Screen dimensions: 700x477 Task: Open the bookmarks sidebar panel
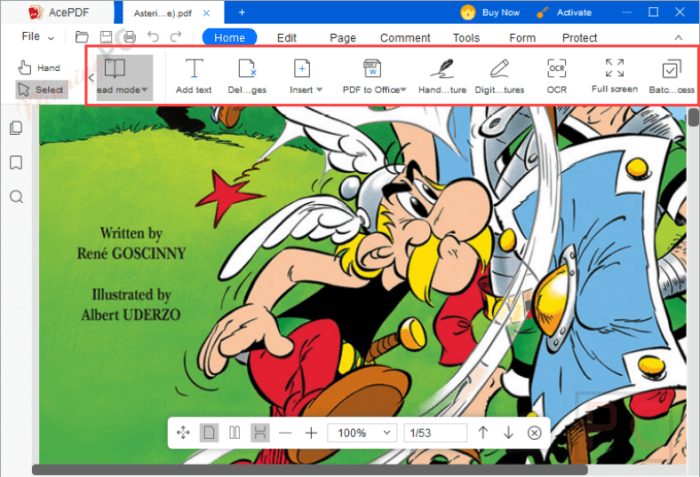pyautogui.click(x=16, y=163)
